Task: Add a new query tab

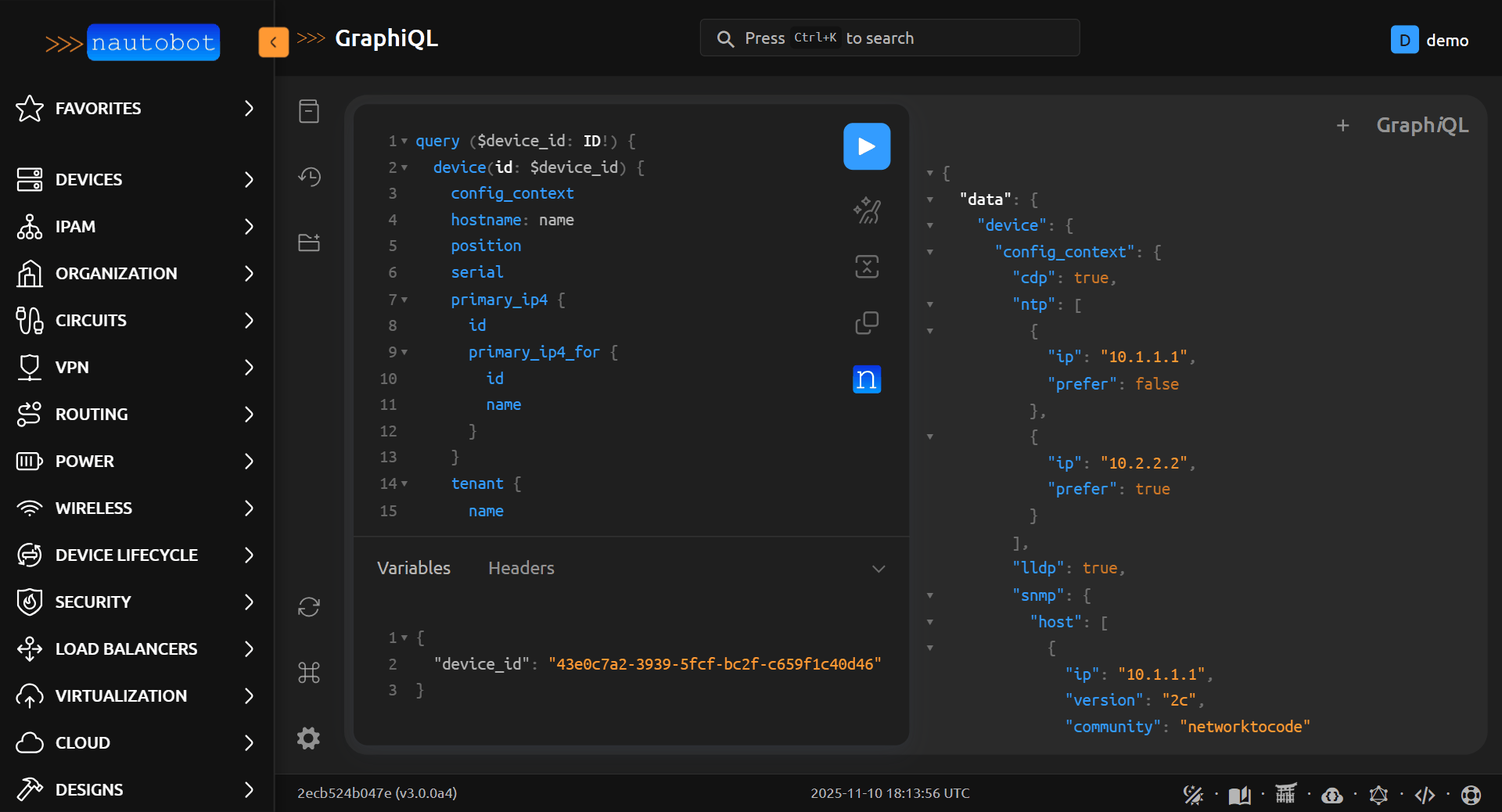Action: [x=1342, y=125]
